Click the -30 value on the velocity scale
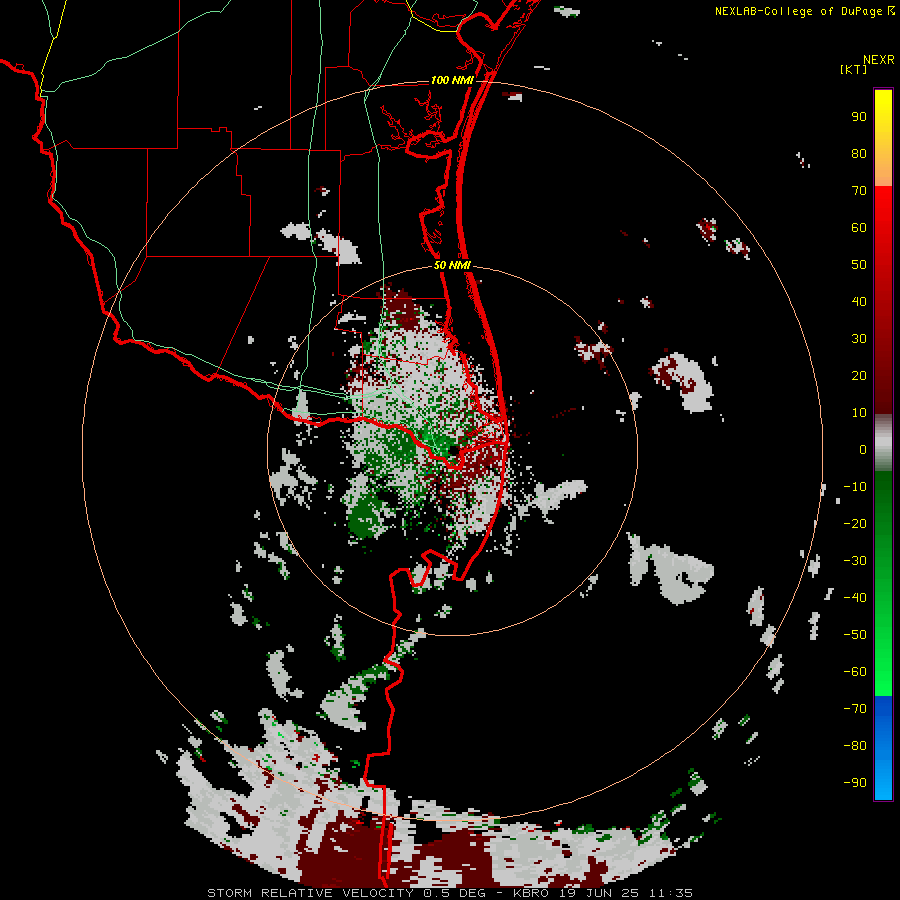Image resolution: width=900 pixels, height=900 pixels. (x=855, y=561)
